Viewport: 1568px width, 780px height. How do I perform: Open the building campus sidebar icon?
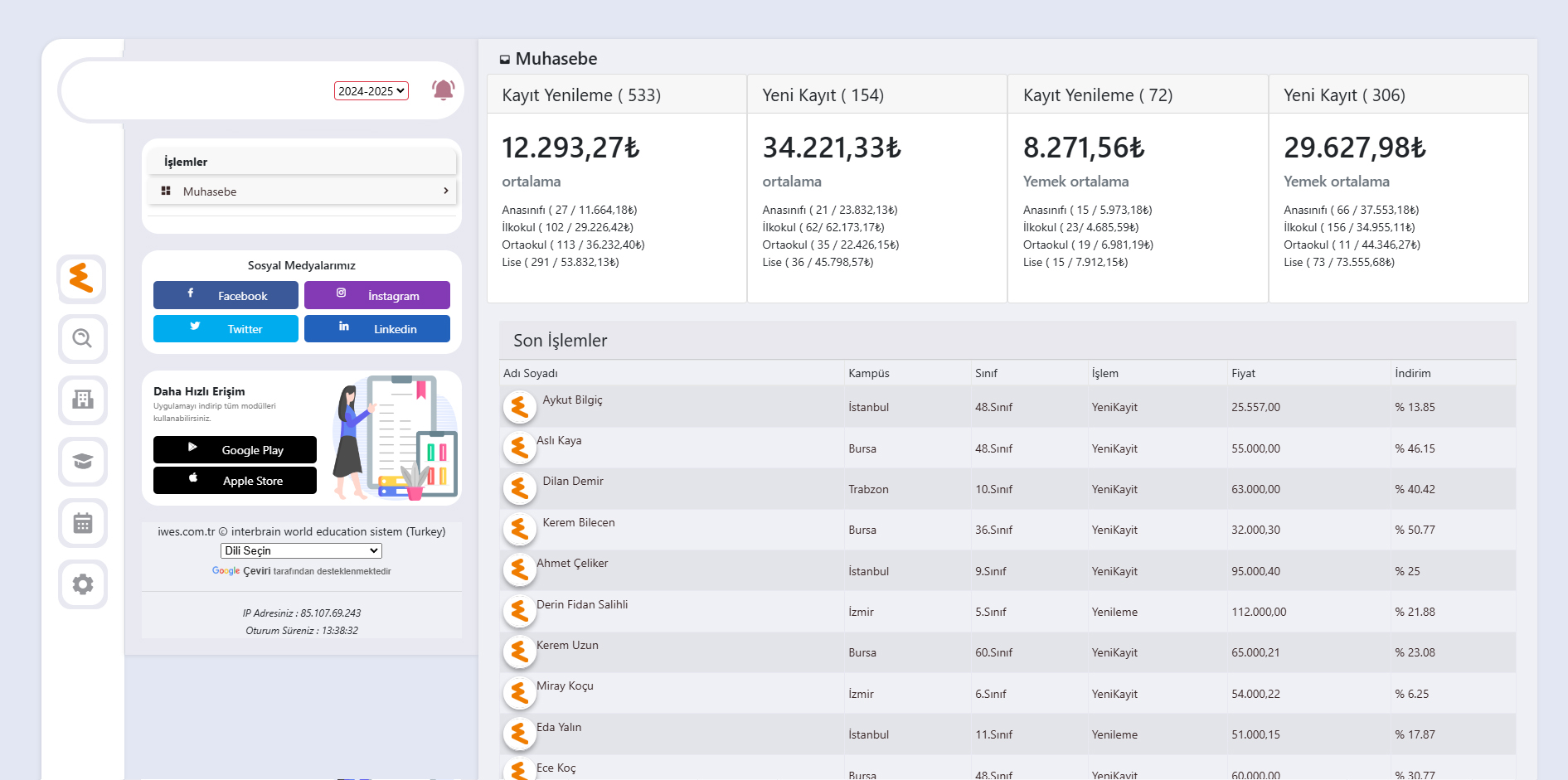click(x=82, y=400)
